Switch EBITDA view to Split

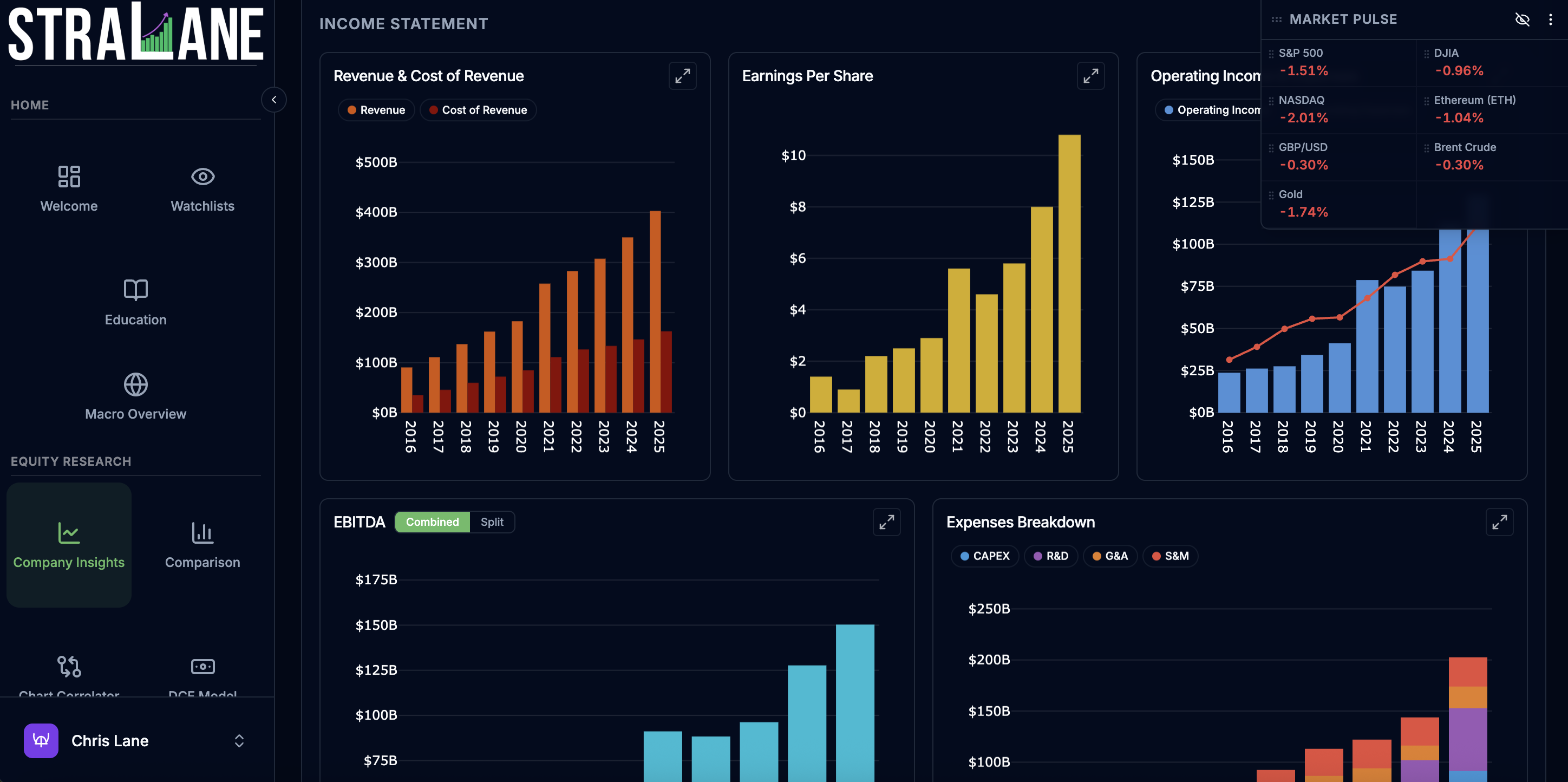click(x=491, y=522)
